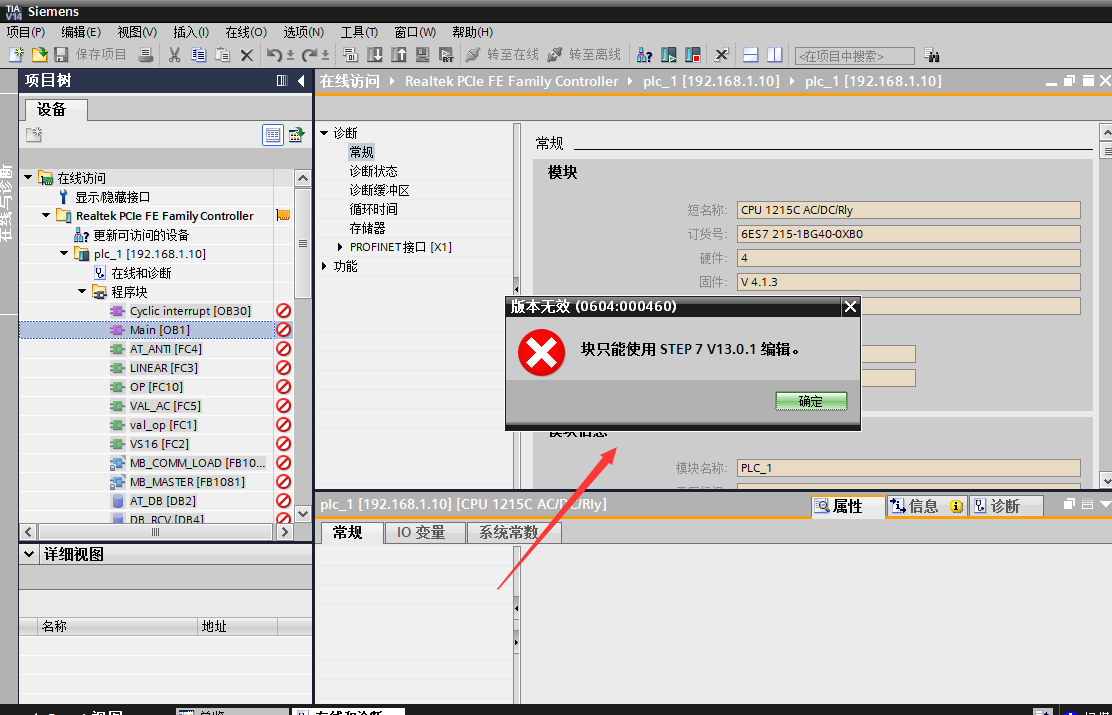Click 确定 in the error dialog

coord(811,401)
